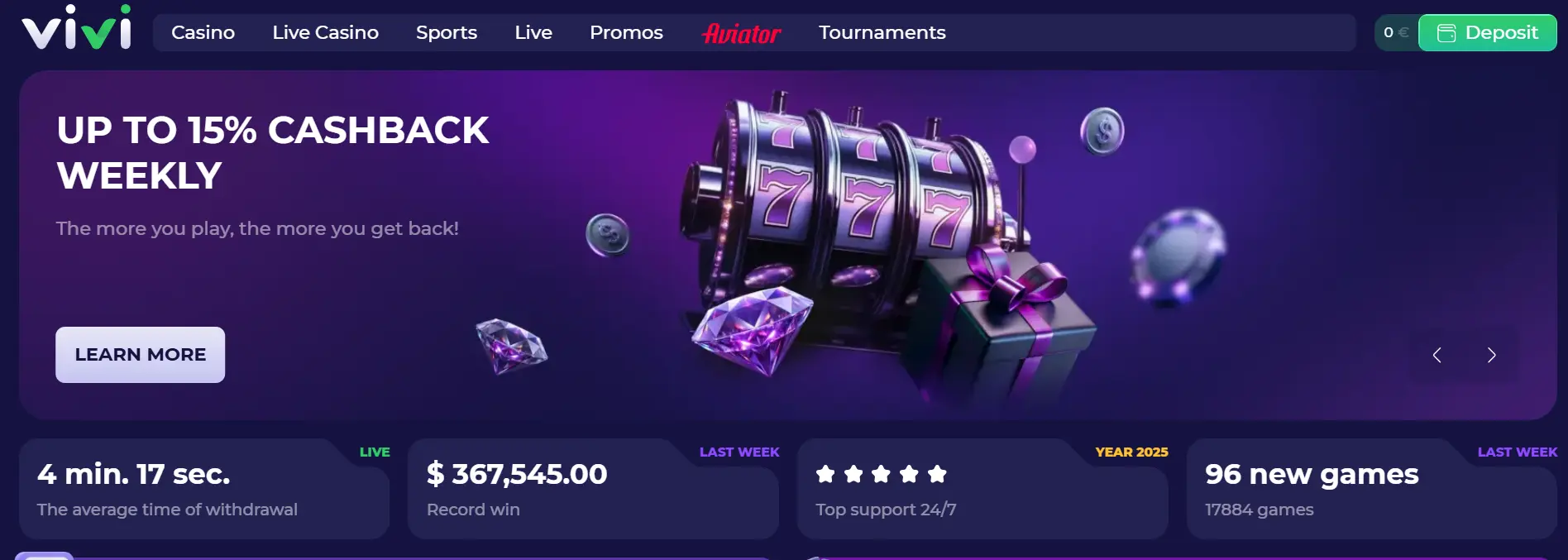Click the euro balance indicator

click(1396, 32)
